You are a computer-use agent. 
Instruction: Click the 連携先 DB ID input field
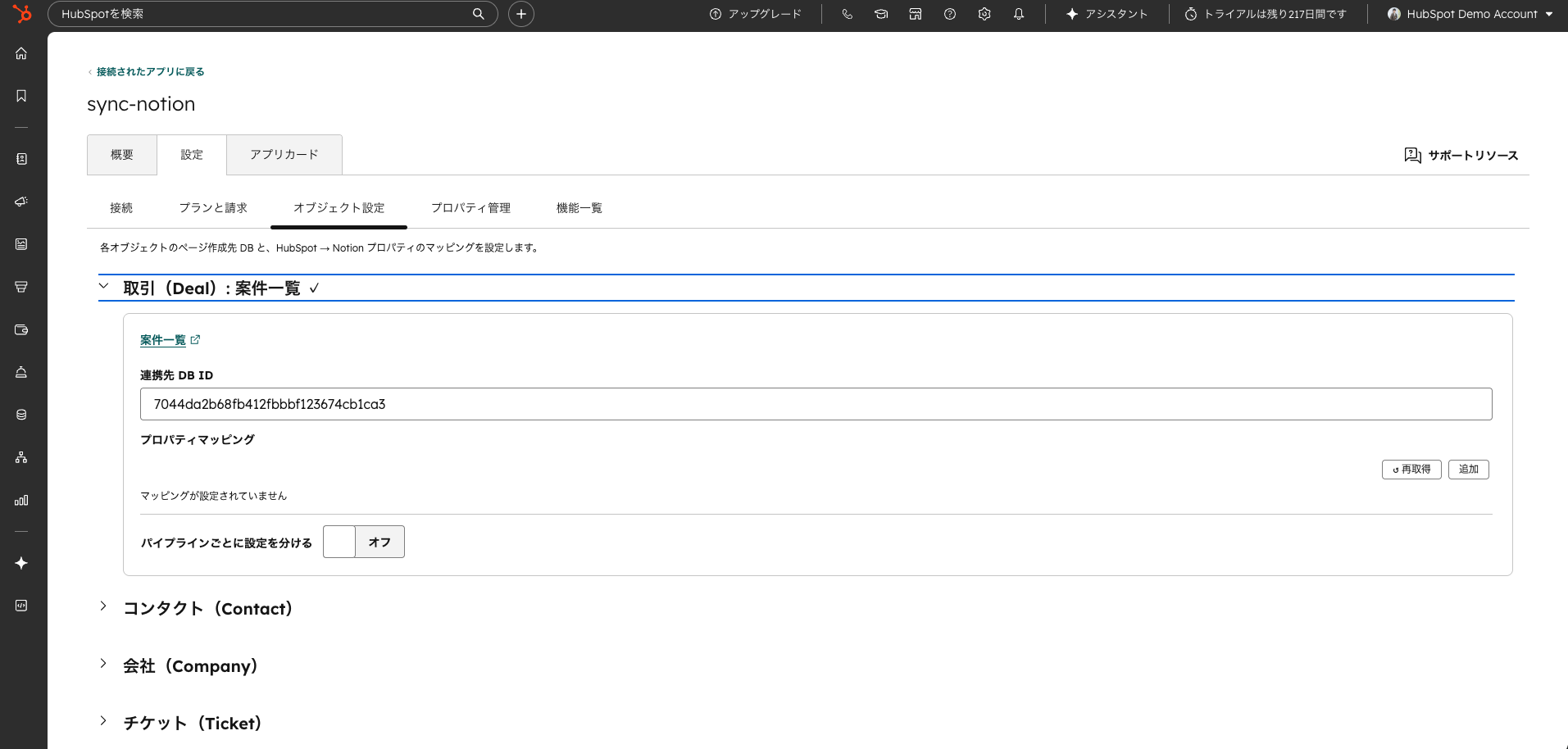coord(816,404)
